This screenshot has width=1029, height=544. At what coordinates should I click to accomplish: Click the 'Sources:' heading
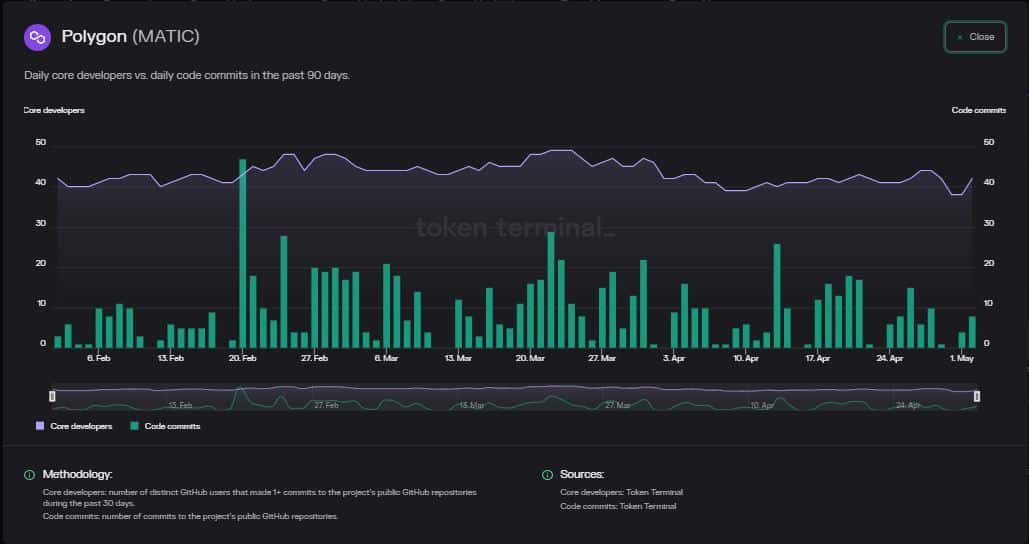[x=582, y=474]
